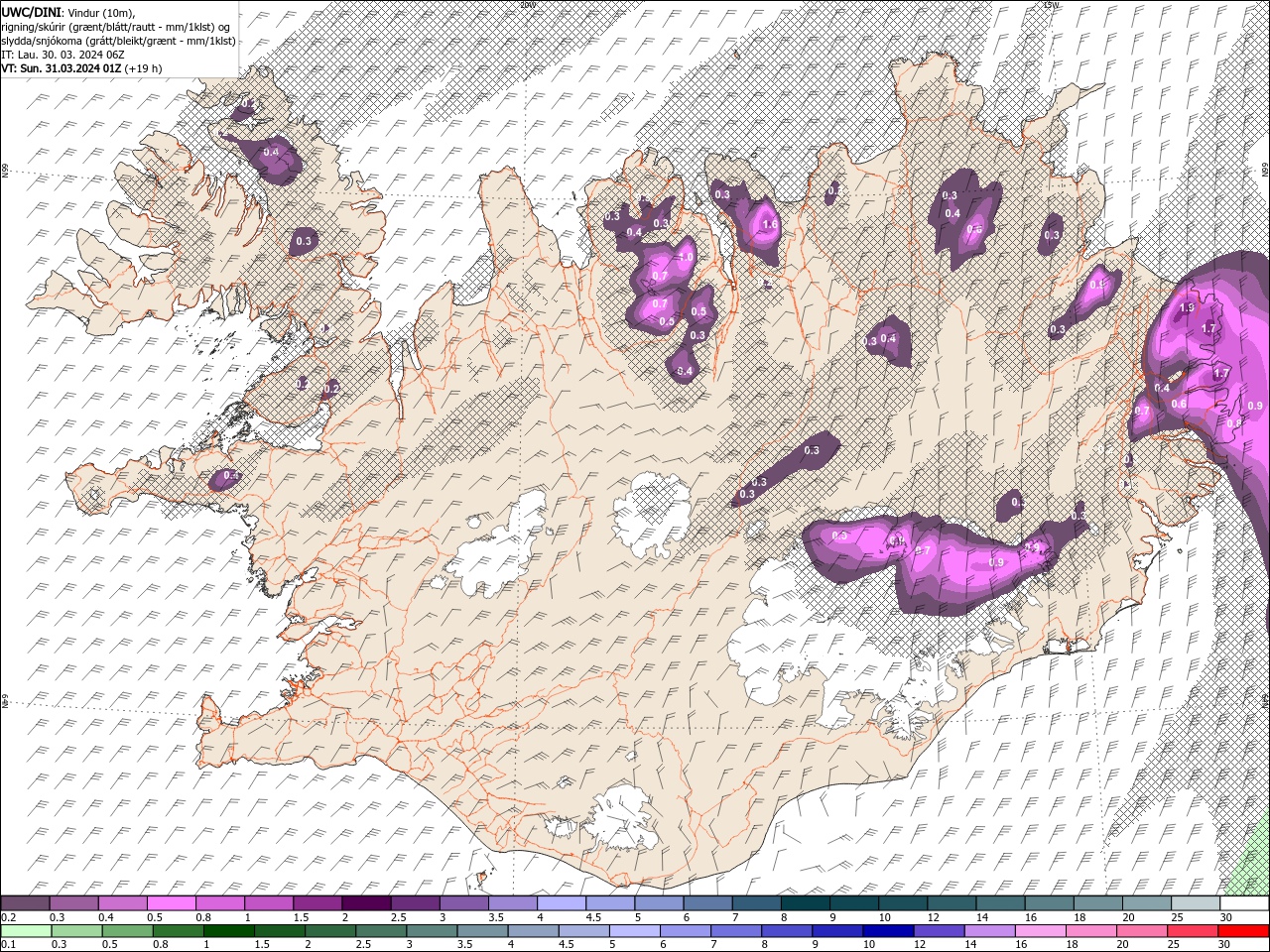Image resolution: width=1270 pixels, height=952 pixels.
Task: Click the 1.6 precipitation value in north Iceland
Action: (x=770, y=225)
